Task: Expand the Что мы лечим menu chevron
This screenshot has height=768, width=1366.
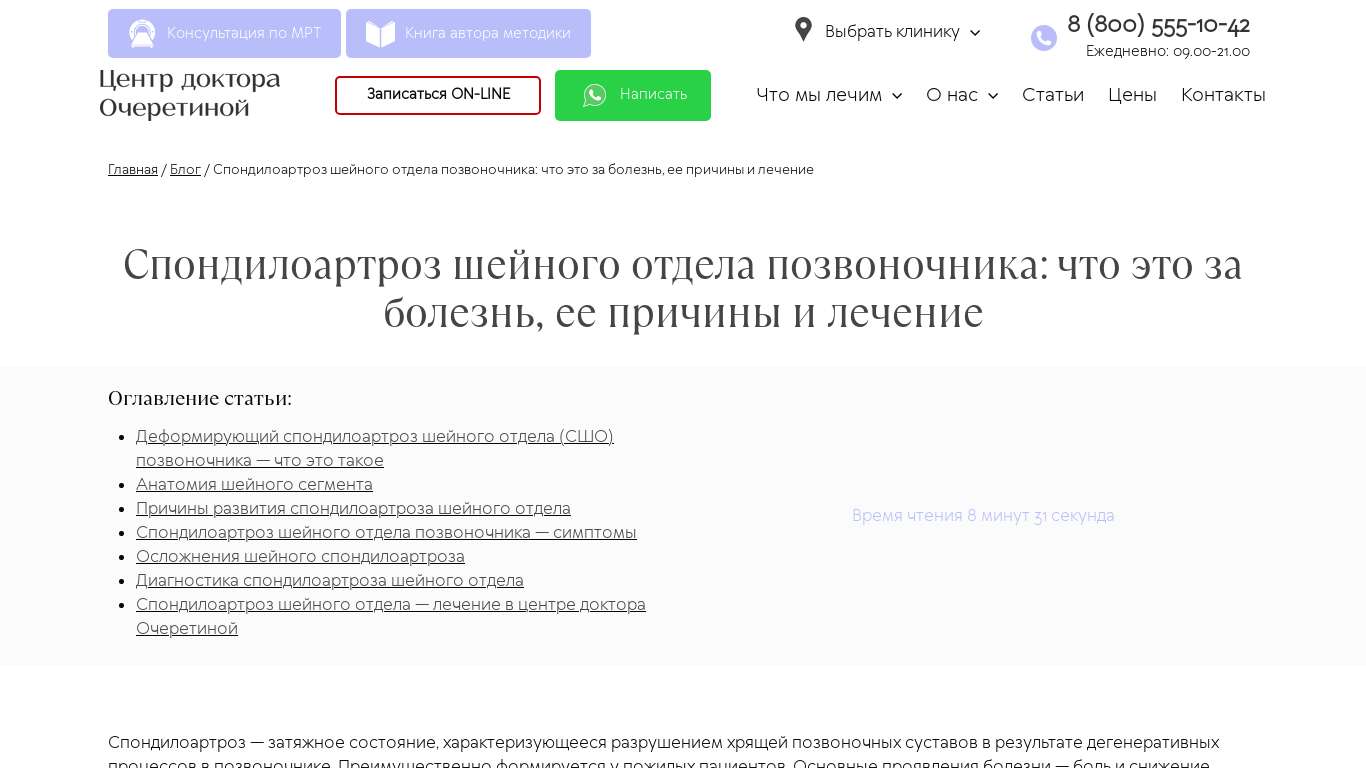Action: pyautogui.click(x=897, y=96)
